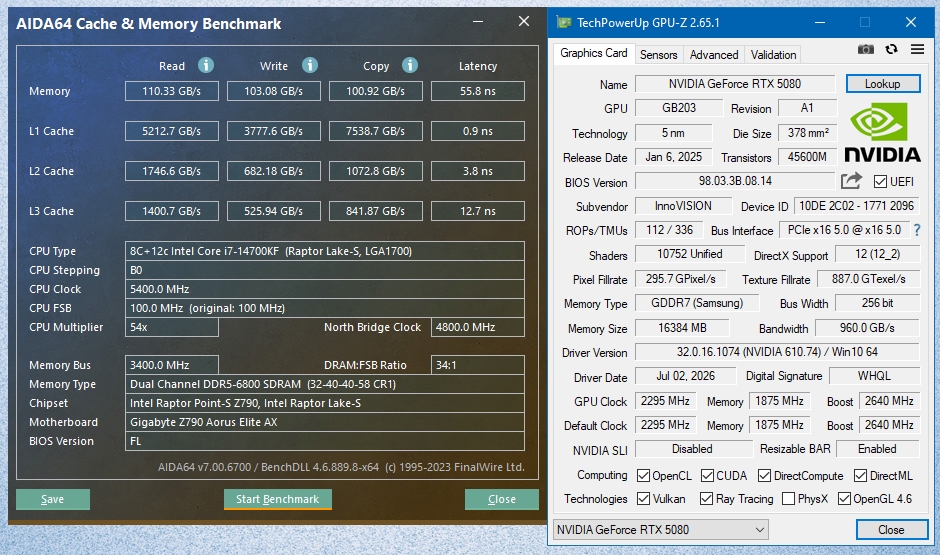Click the Release Date field Jan 6, 2025
Viewport: 940px width, 555px height.
674,157
